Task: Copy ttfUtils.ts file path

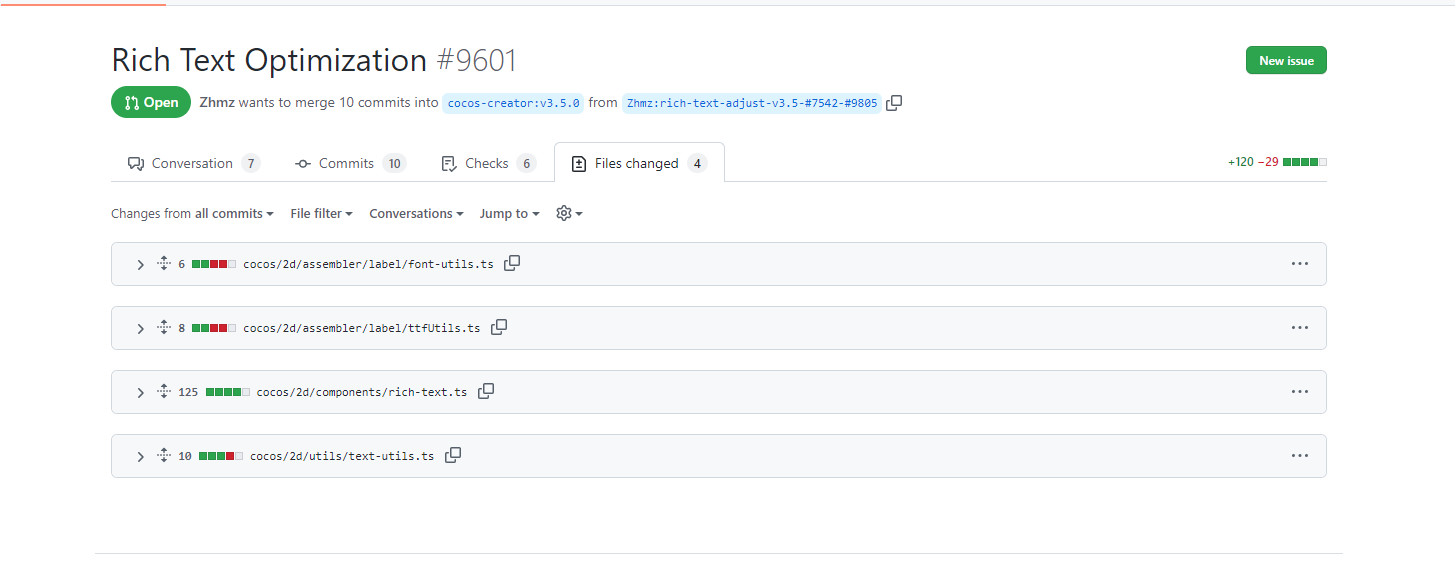Action: tap(499, 328)
